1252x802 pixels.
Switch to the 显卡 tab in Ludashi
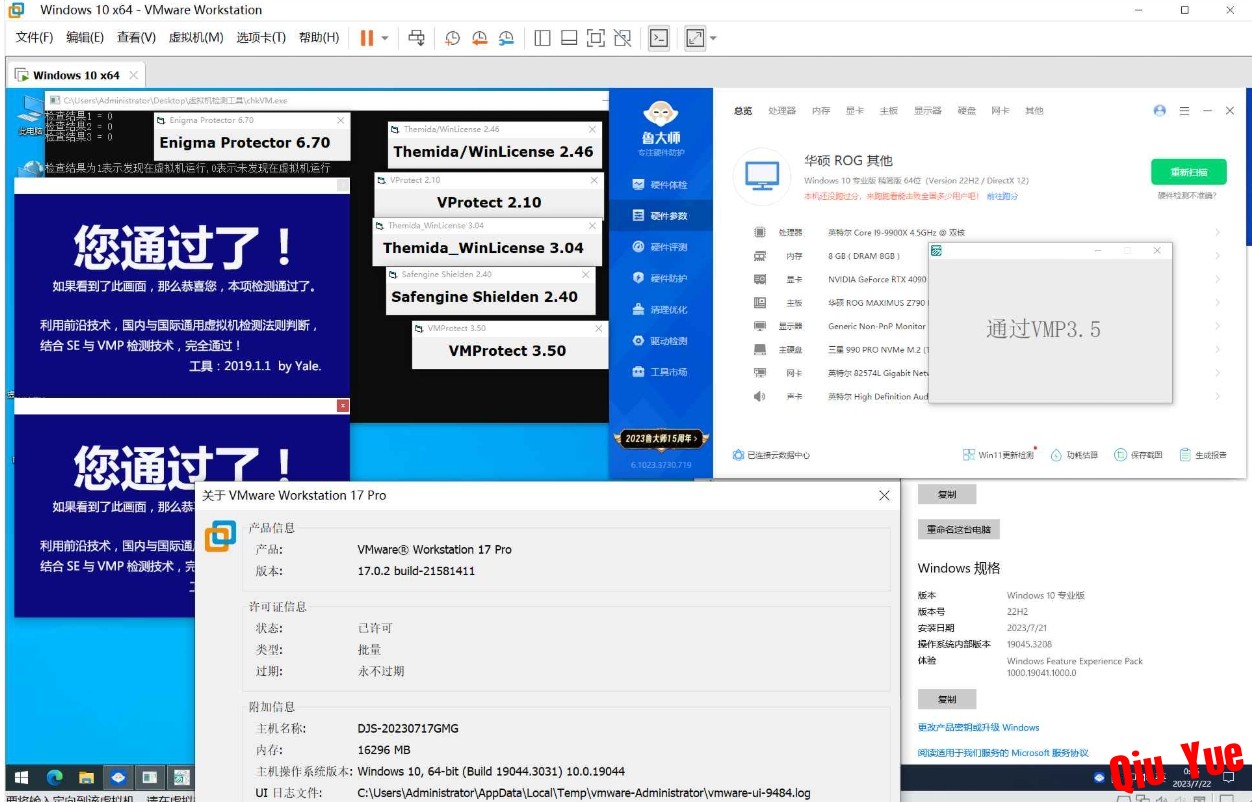854,111
